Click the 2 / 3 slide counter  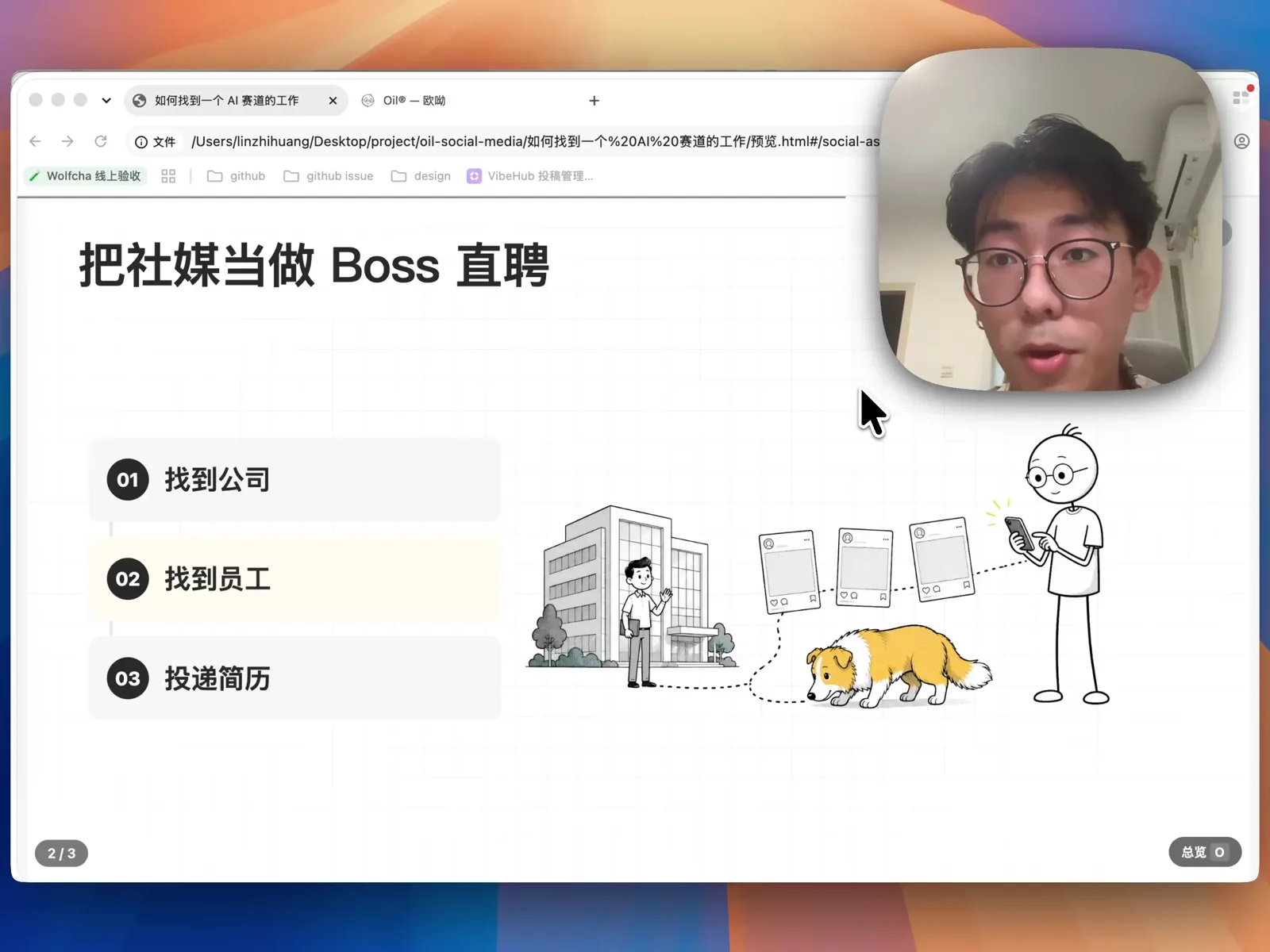tap(61, 854)
